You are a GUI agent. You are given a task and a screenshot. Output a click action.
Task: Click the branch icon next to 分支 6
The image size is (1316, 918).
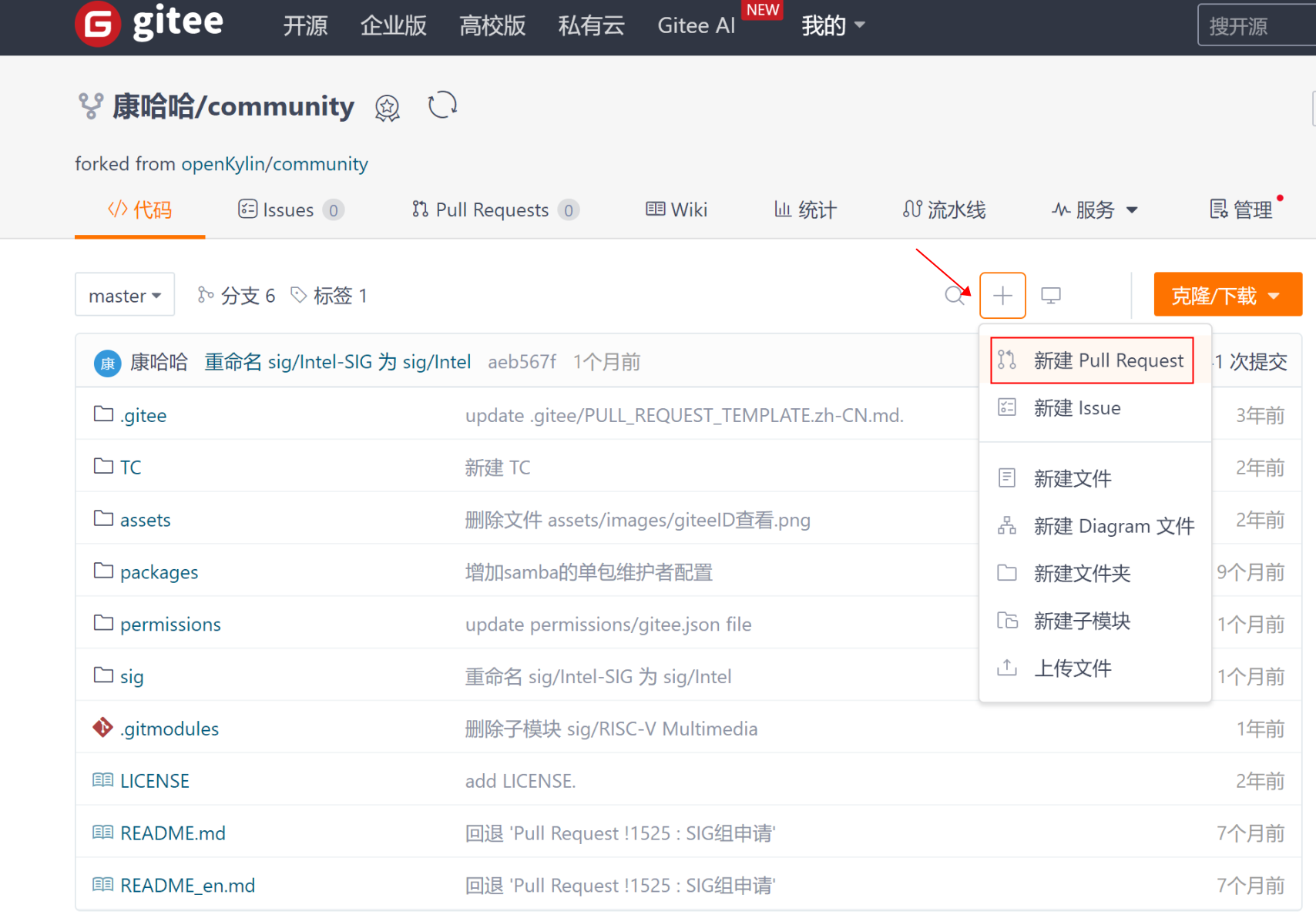205,295
